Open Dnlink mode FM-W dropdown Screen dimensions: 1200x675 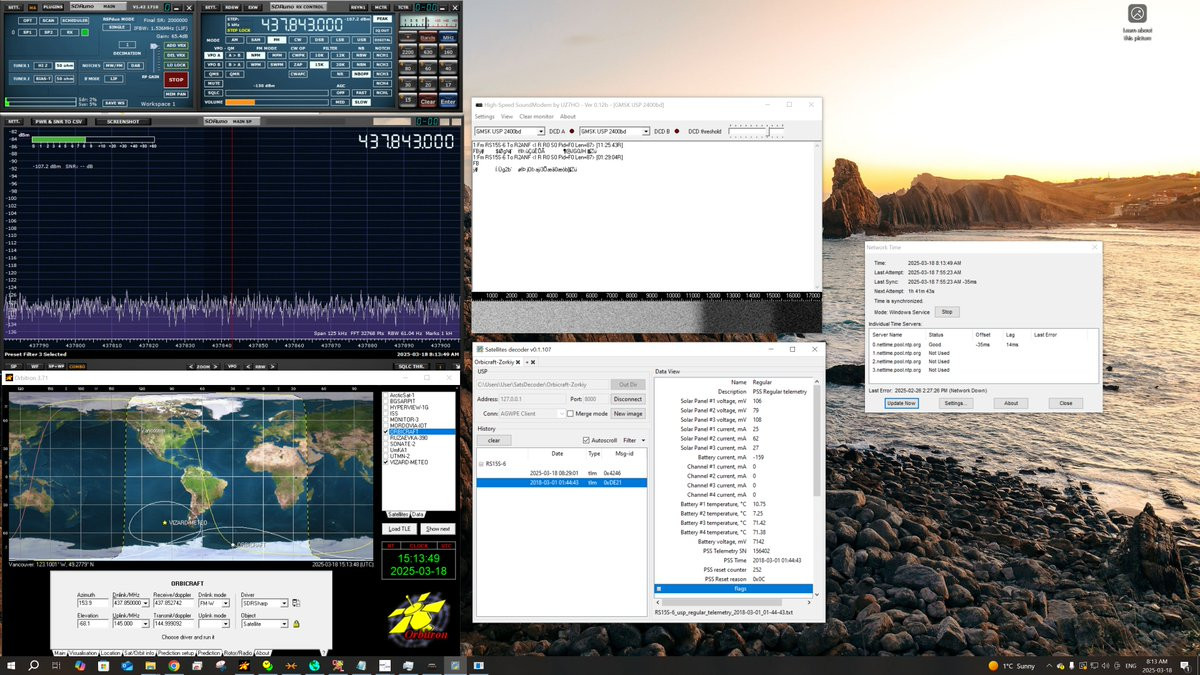[226, 603]
